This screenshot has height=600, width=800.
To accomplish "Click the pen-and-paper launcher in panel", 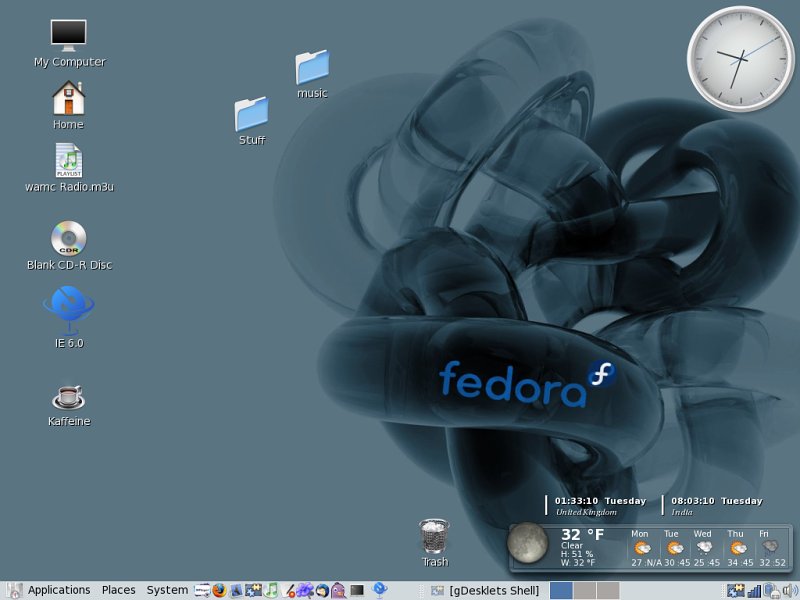I will click(x=288, y=591).
